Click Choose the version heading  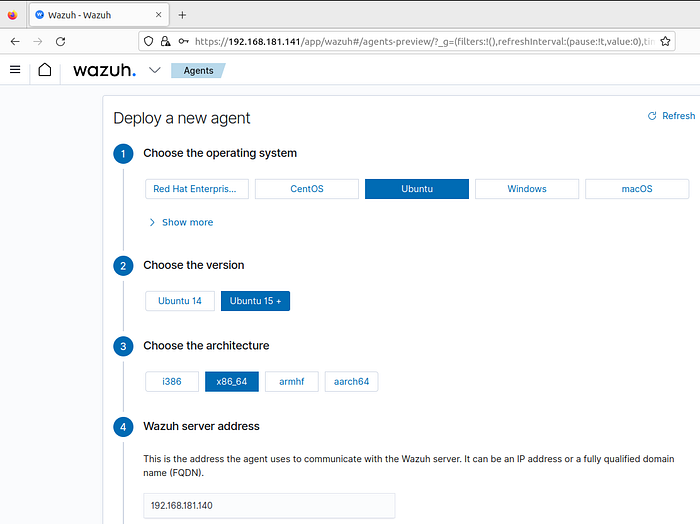pos(194,265)
